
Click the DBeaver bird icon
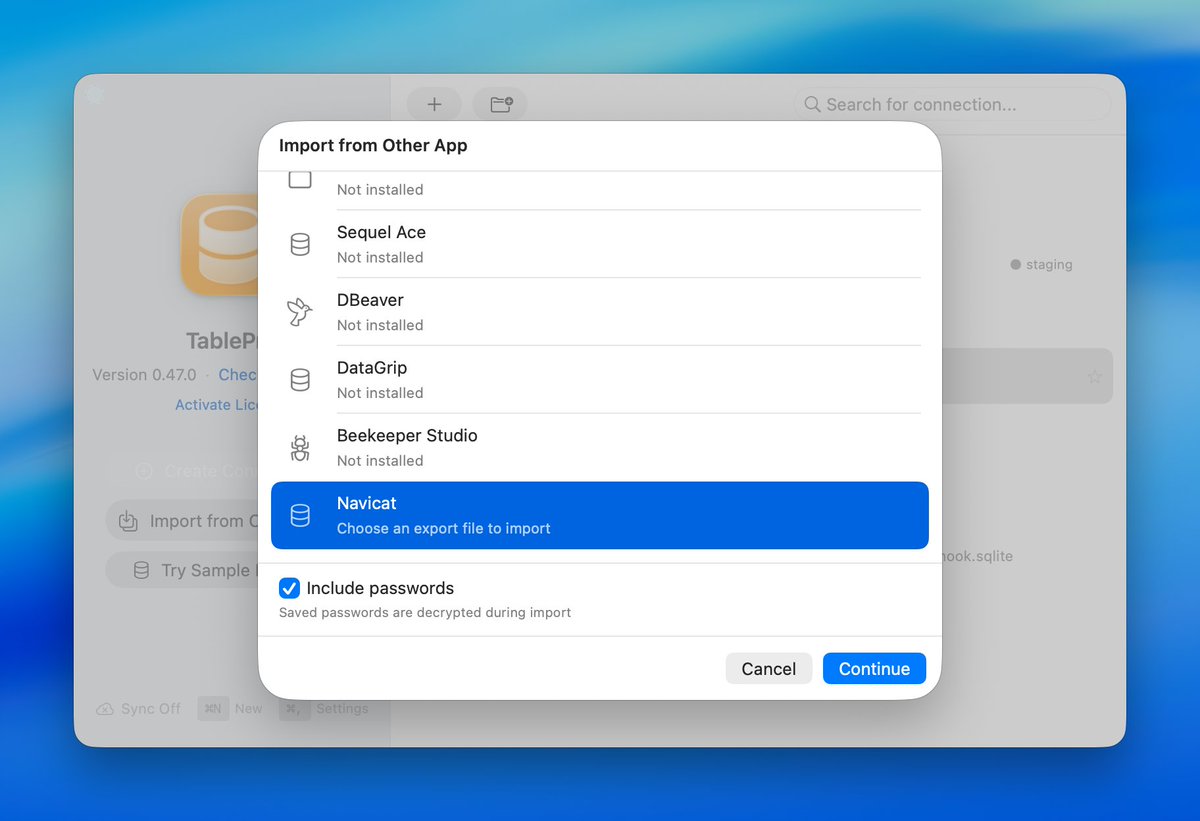coord(300,312)
